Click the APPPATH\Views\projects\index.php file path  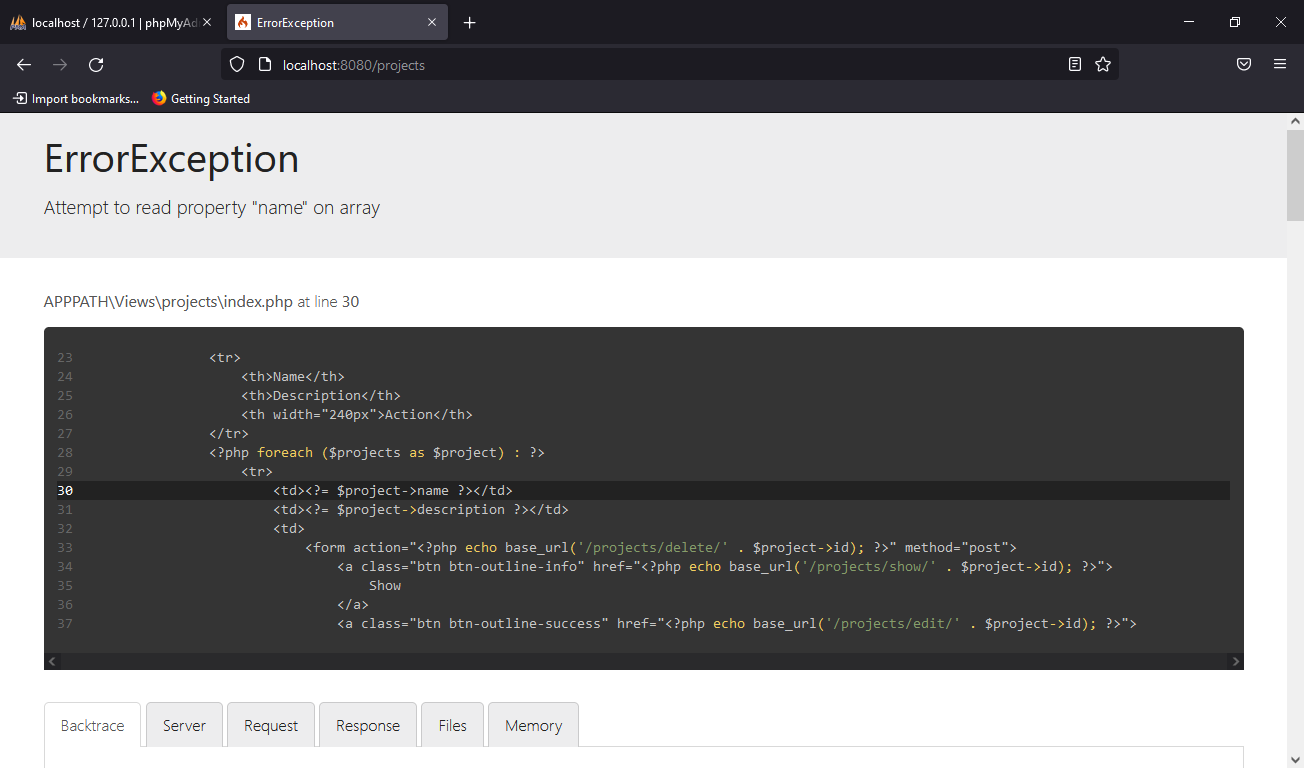tap(168, 301)
